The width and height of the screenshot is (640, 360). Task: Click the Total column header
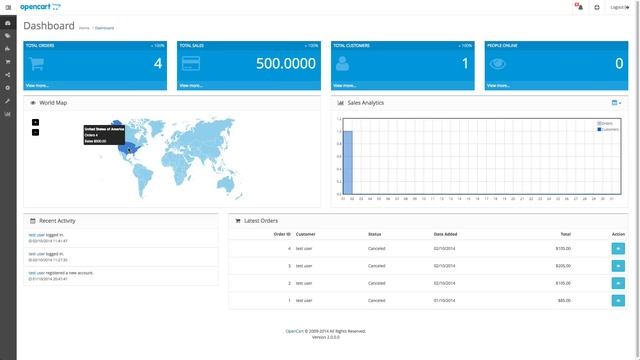[565, 234]
